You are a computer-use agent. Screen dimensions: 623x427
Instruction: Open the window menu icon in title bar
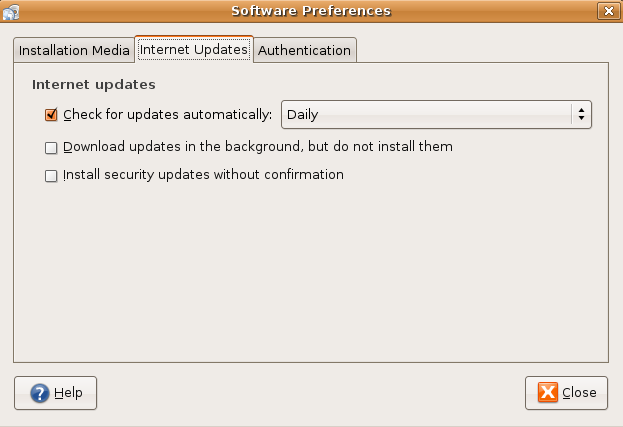12,11
